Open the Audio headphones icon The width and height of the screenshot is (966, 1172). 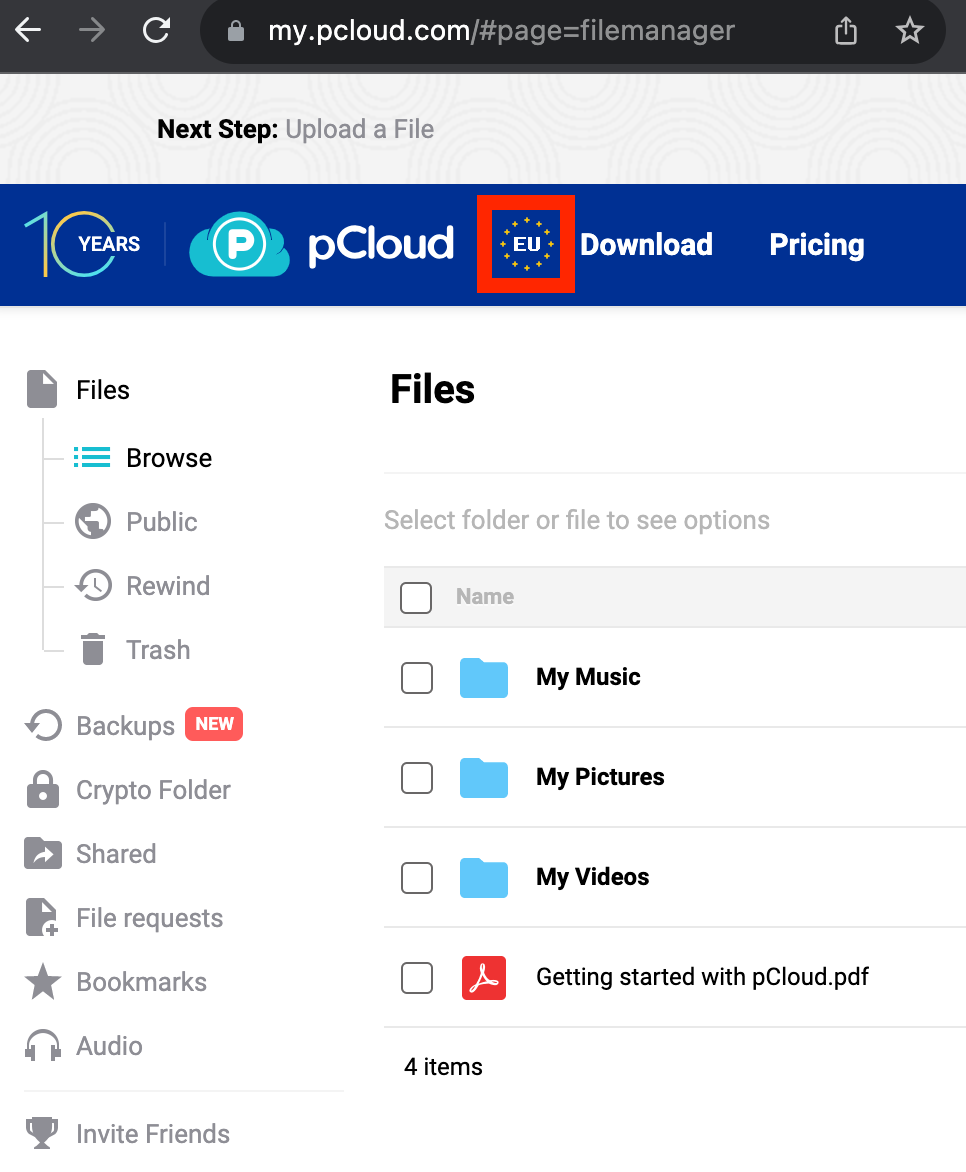click(x=42, y=1045)
